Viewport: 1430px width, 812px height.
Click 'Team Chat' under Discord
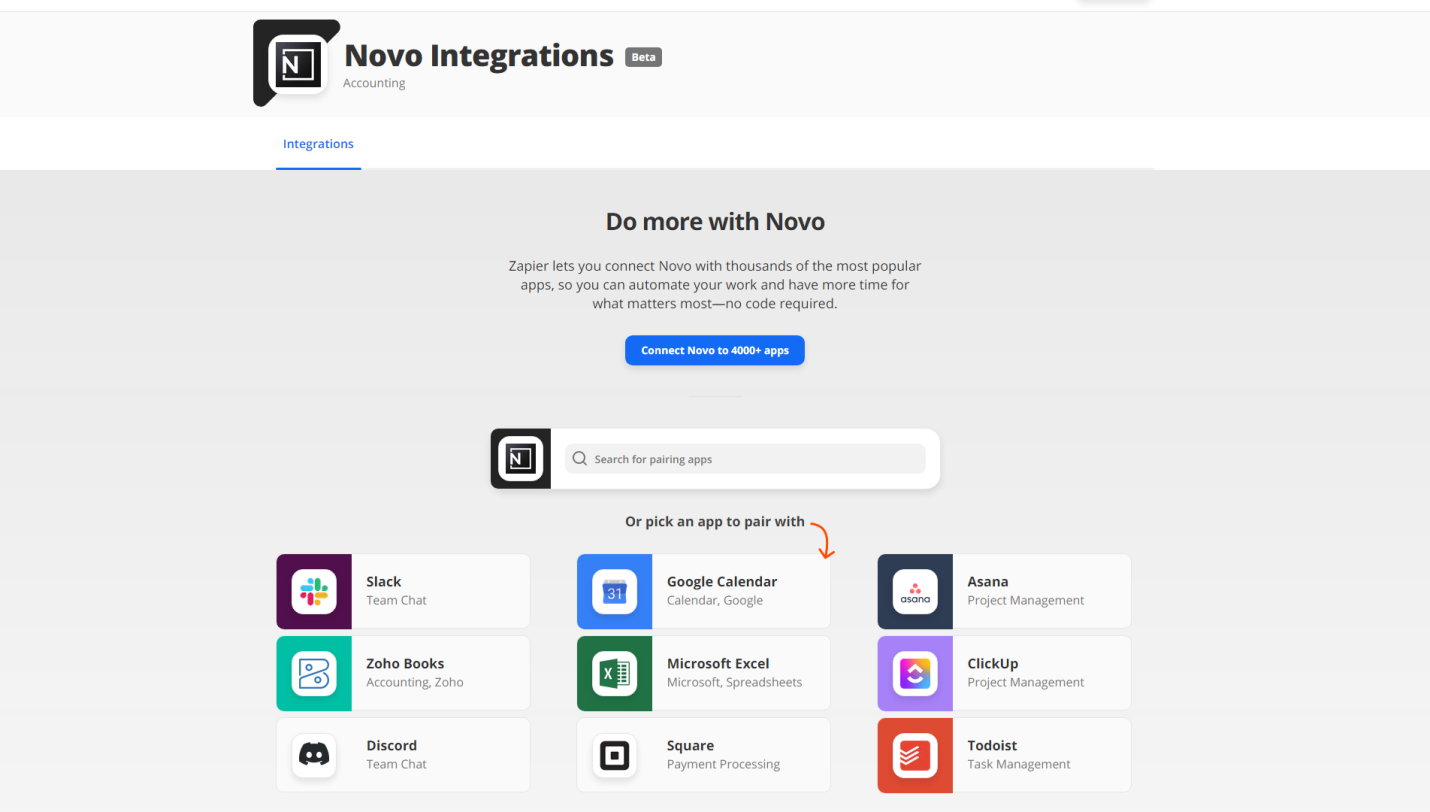click(396, 764)
